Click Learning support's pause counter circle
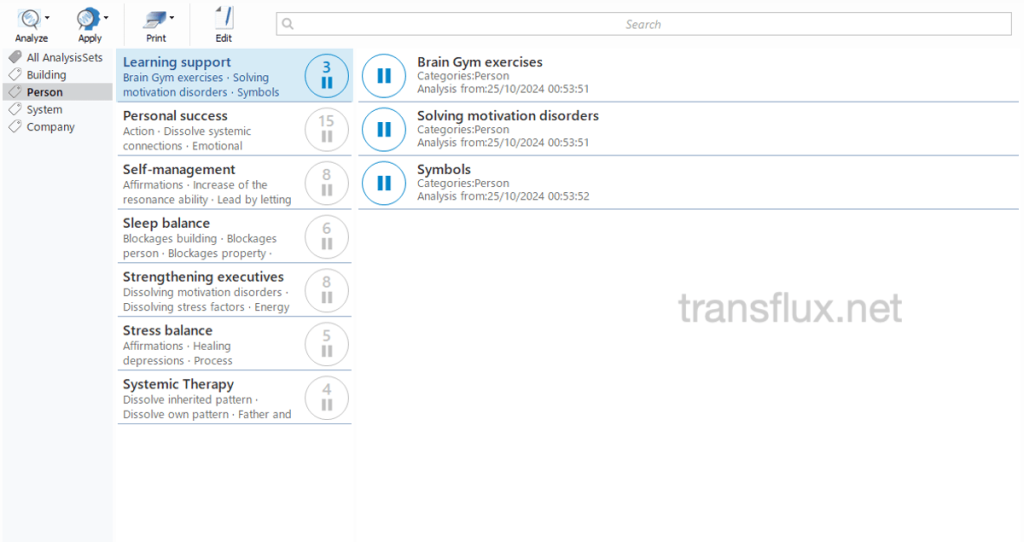1024x542 pixels. (x=326, y=76)
